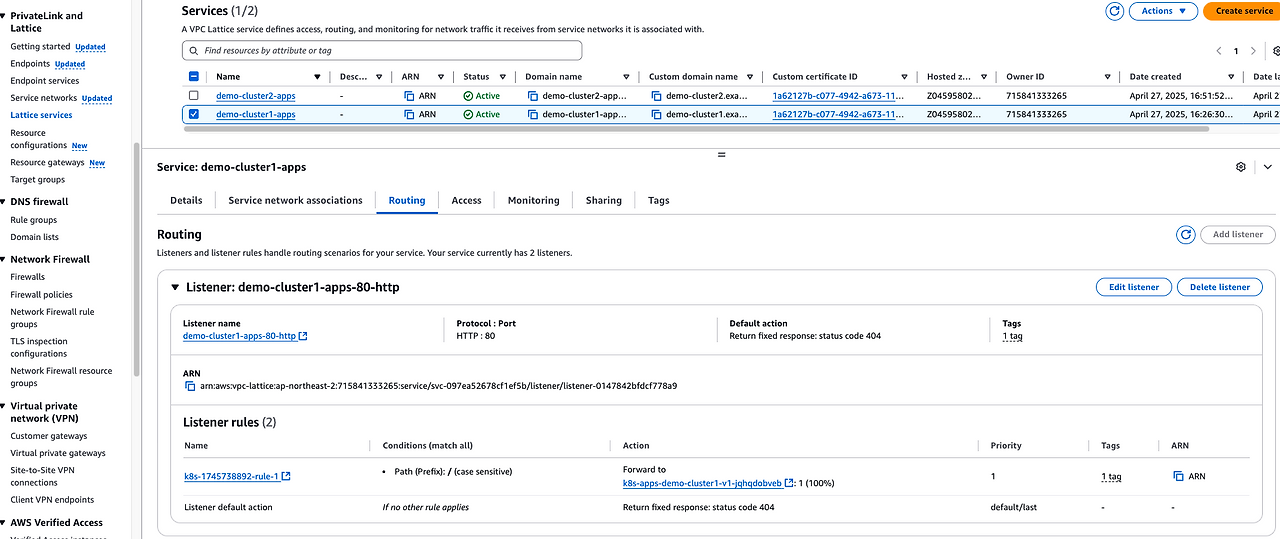Open the table preferences gear icon
The width and height of the screenshot is (1280, 539).
(x=1276, y=50)
